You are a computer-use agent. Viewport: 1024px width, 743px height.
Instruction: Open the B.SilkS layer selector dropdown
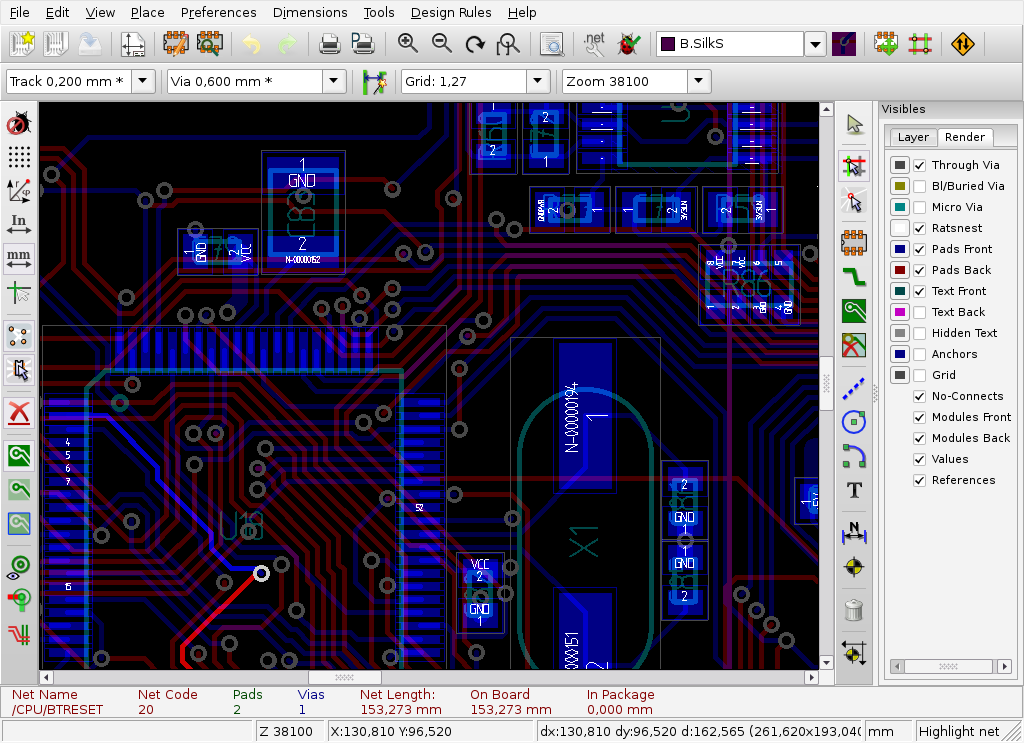[x=815, y=44]
